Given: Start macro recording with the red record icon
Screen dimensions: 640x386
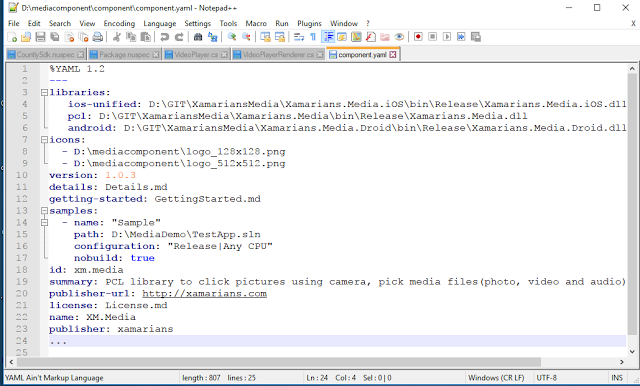Looking at the screenshot, I should [x=418, y=37].
